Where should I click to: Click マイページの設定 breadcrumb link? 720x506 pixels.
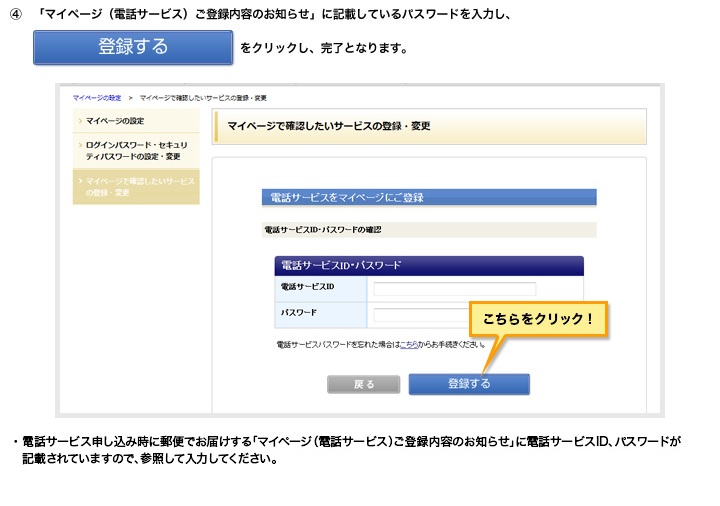click(97, 97)
